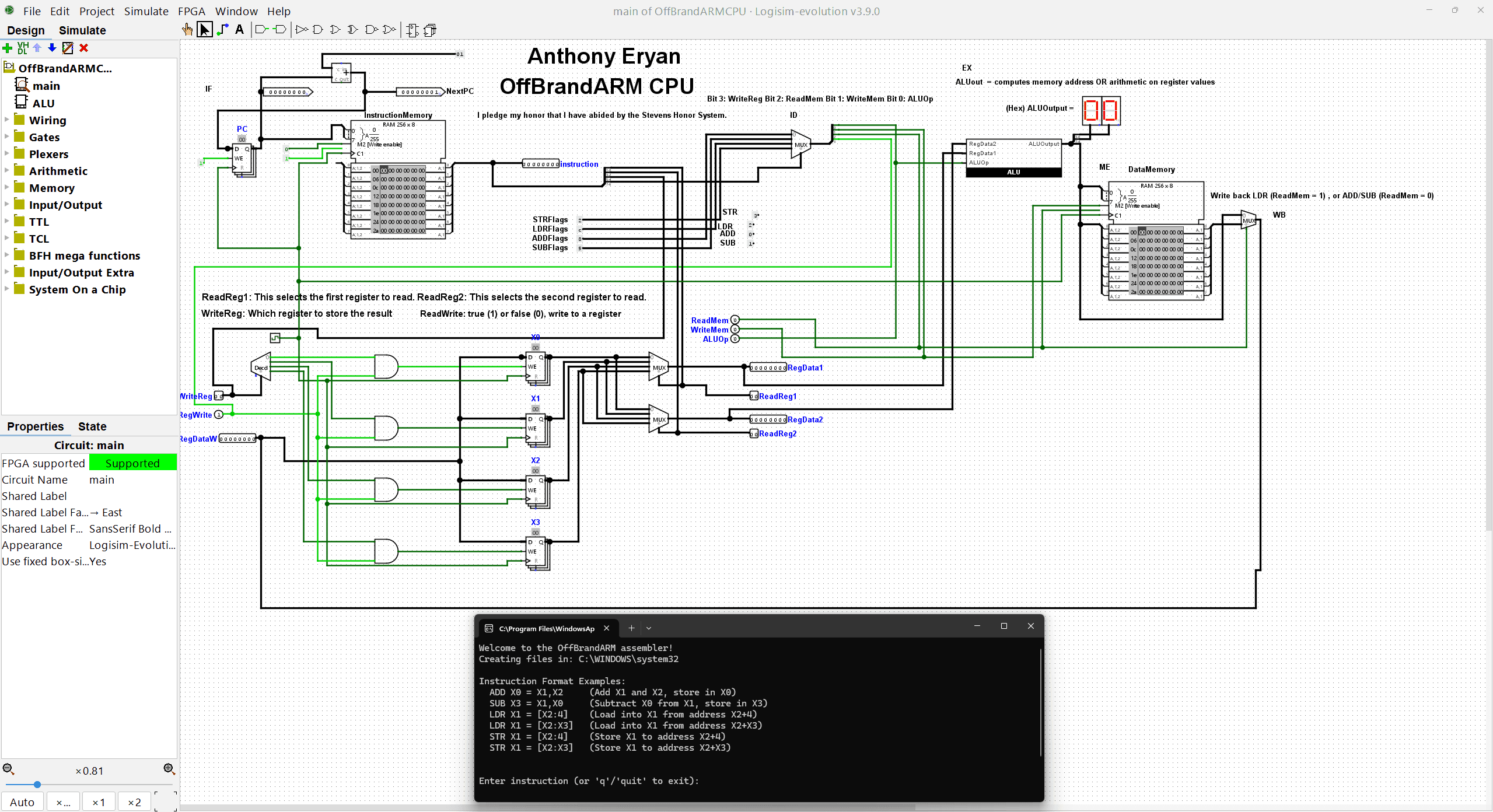The height and width of the screenshot is (812, 1493).
Task: Pick the NOT gate tool
Action: tap(302, 29)
